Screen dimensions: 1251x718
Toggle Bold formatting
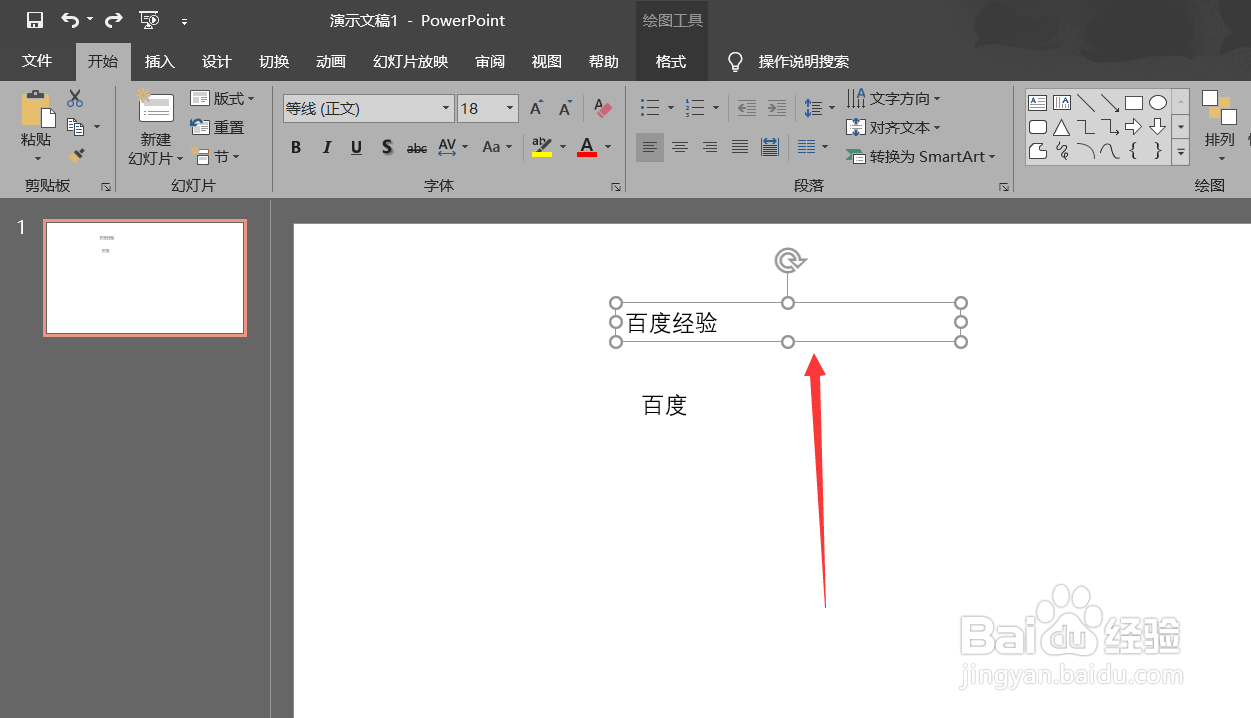point(296,148)
